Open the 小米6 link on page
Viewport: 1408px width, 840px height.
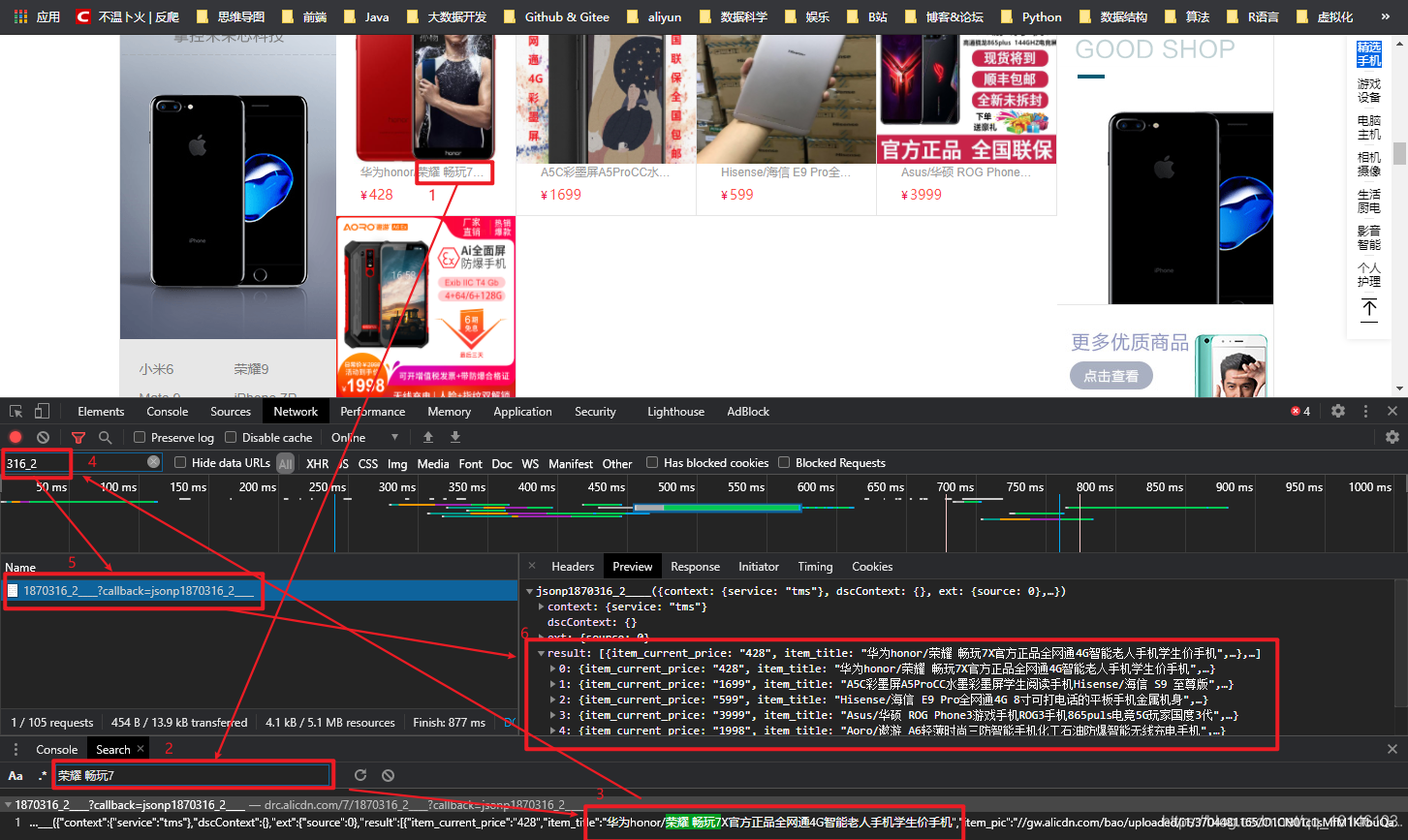156,369
